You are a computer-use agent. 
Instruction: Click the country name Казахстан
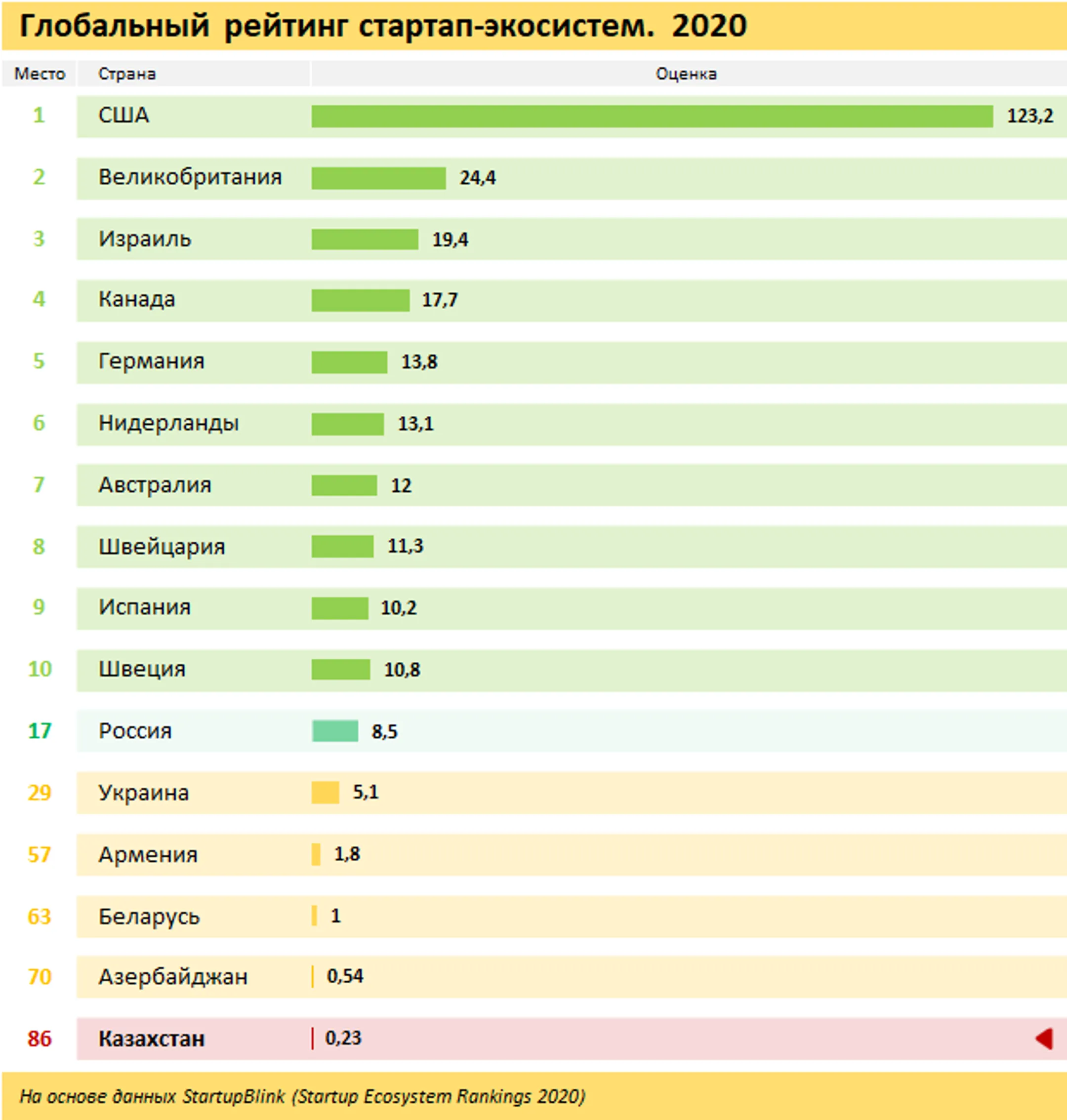coord(151,1039)
